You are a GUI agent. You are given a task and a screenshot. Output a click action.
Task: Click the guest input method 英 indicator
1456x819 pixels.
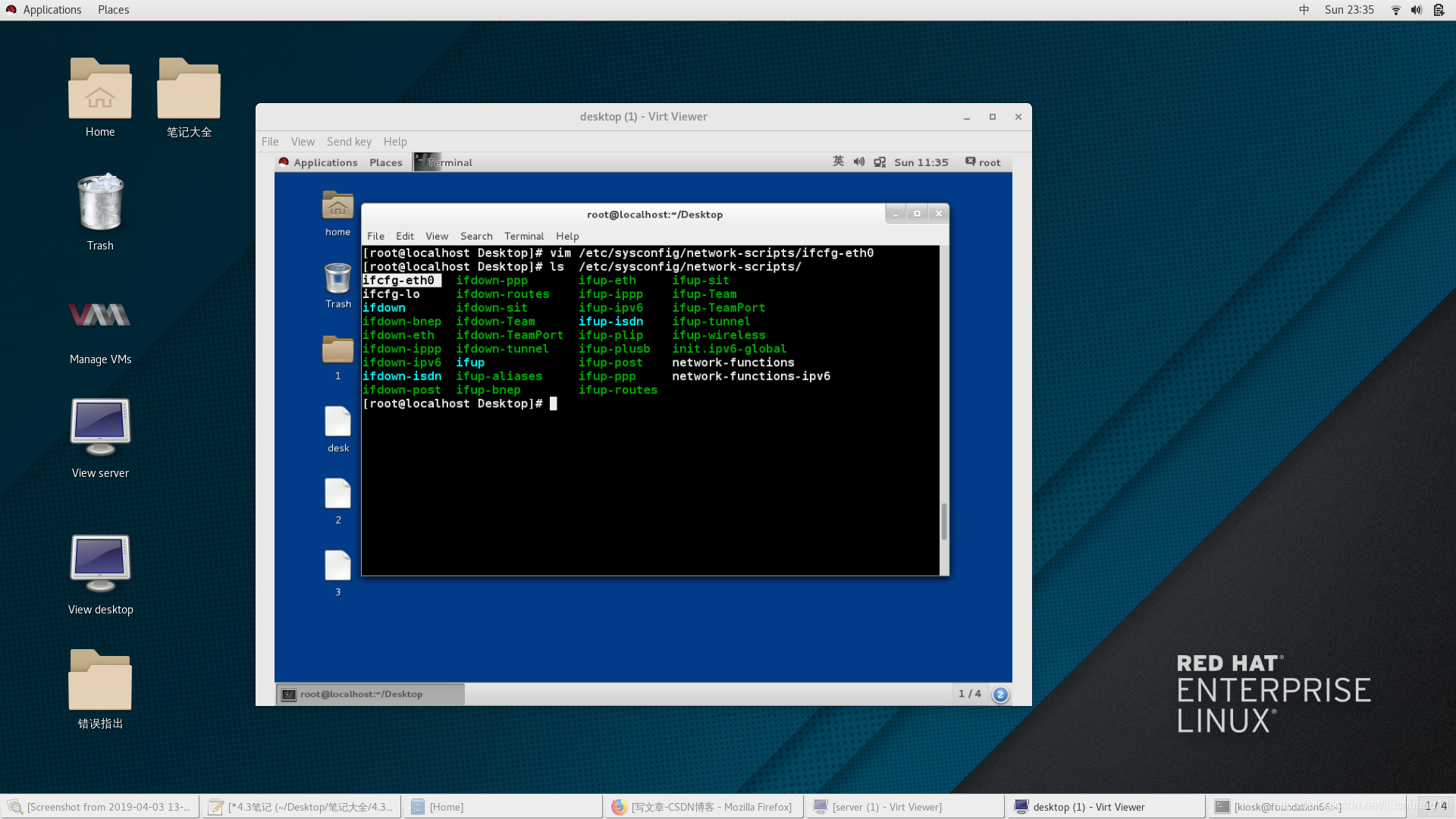point(838,162)
